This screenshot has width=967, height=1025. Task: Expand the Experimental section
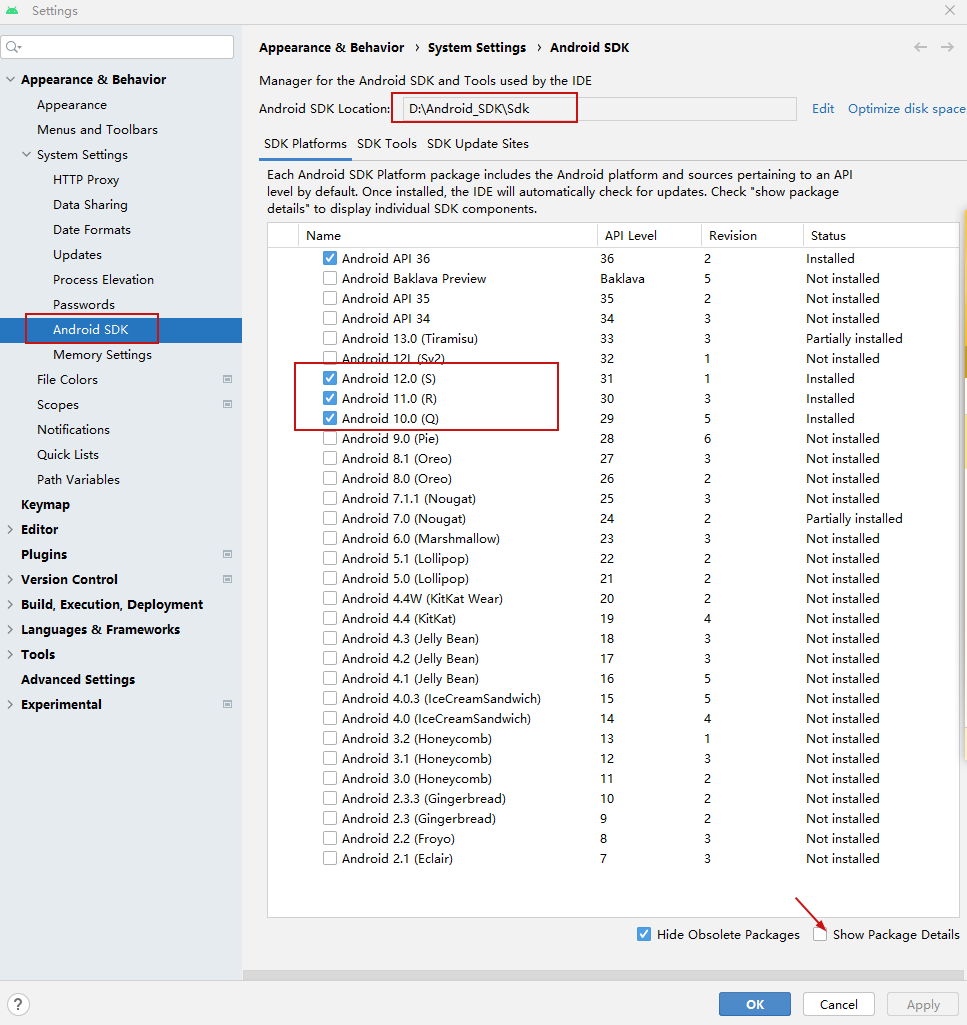click(x=10, y=704)
